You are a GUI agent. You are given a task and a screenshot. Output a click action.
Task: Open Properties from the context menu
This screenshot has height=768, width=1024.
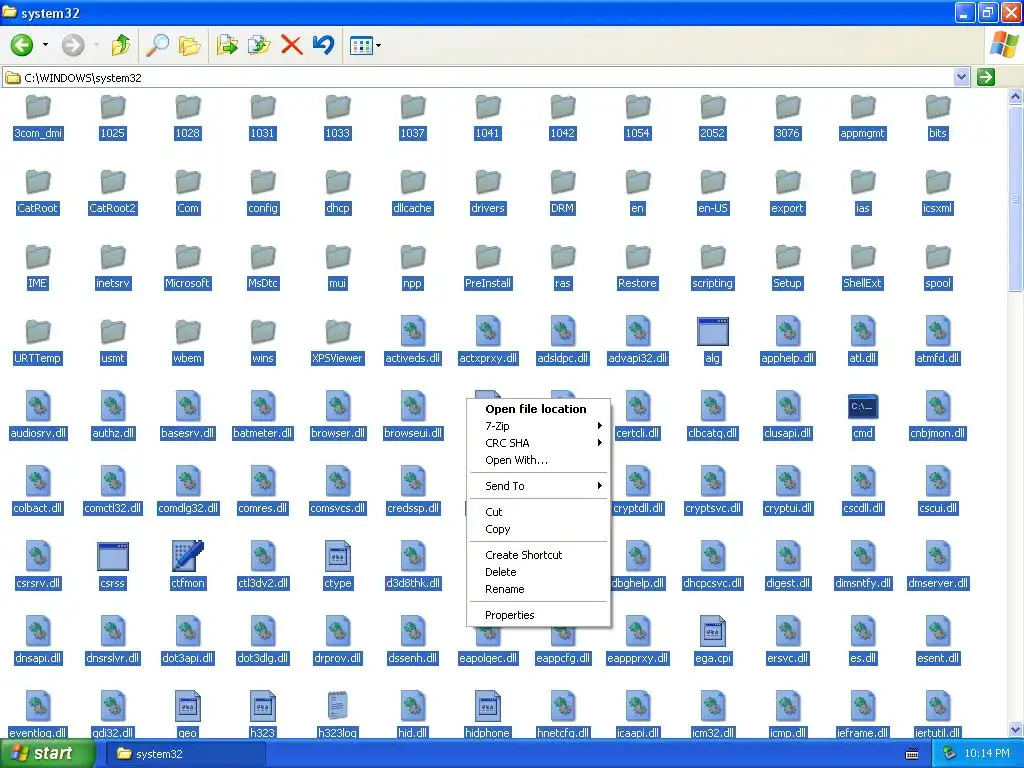point(539,615)
